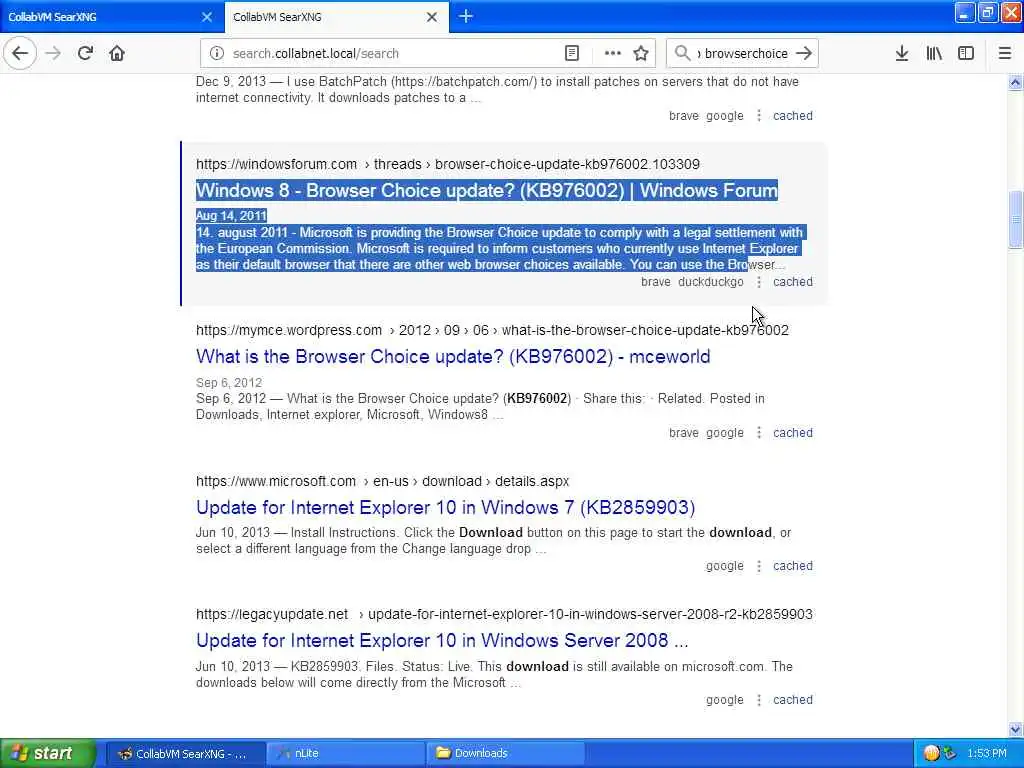Open the Firefox hamburger menu

[x=1004, y=53]
